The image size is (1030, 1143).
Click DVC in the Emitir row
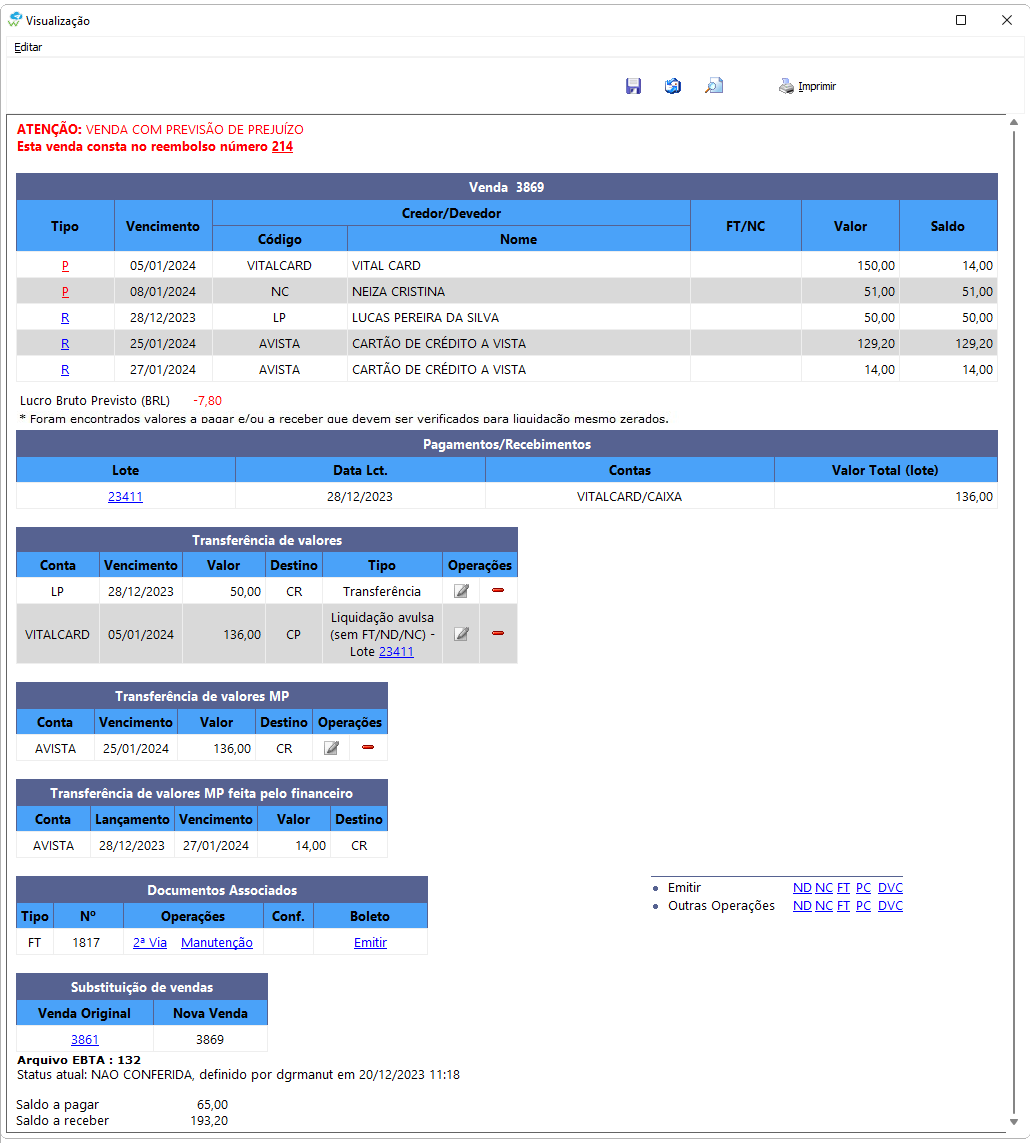coord(890,888)
